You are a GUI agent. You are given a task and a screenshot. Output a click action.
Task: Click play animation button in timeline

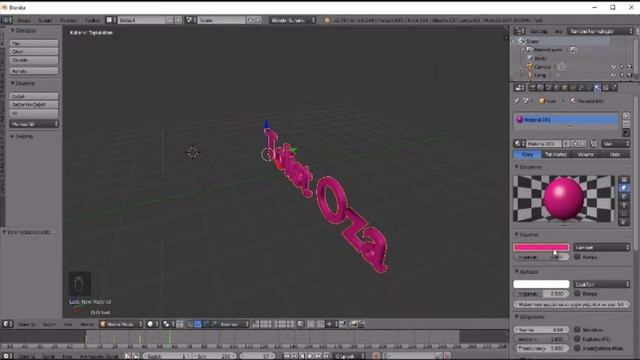click(x=310, y=356)
